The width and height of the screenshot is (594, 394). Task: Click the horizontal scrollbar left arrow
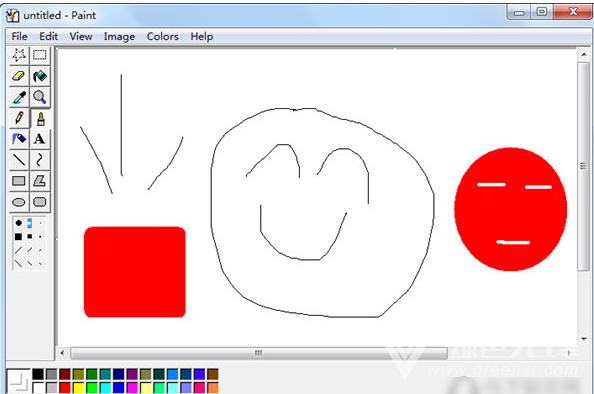tap(63, 353)
